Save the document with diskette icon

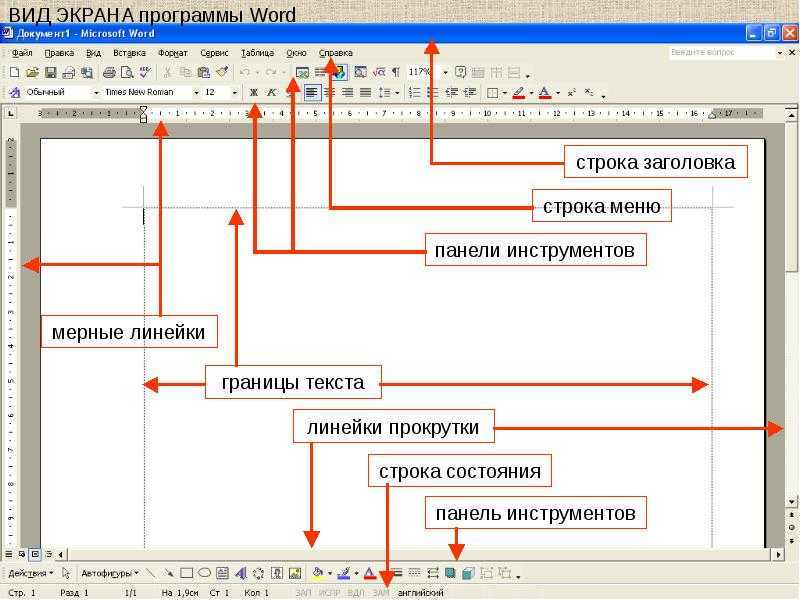(50, 72)
